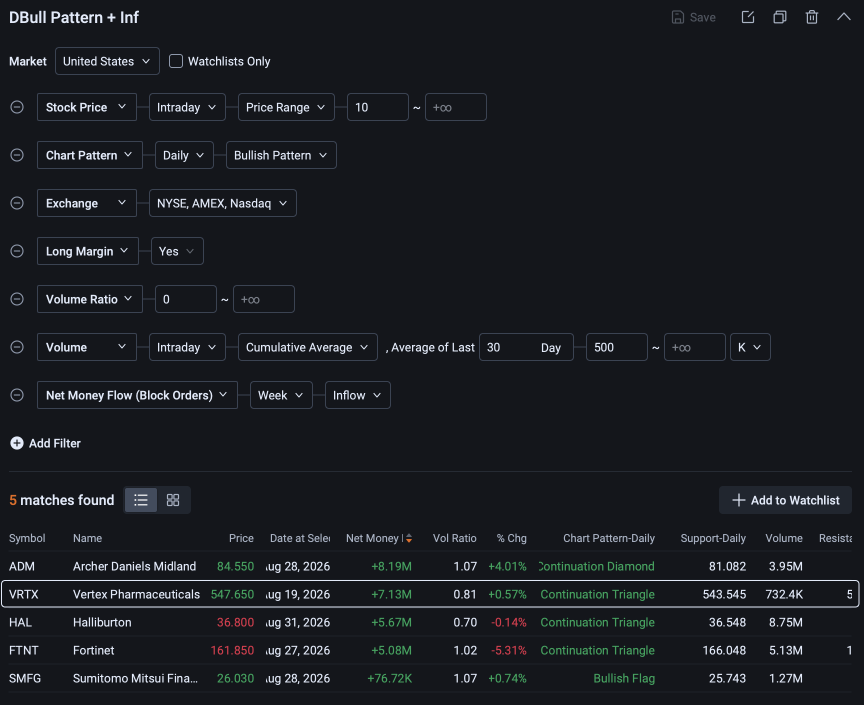Open the edit screener name icon
This screenshot has height=705, width=864.
coord(748,17)
